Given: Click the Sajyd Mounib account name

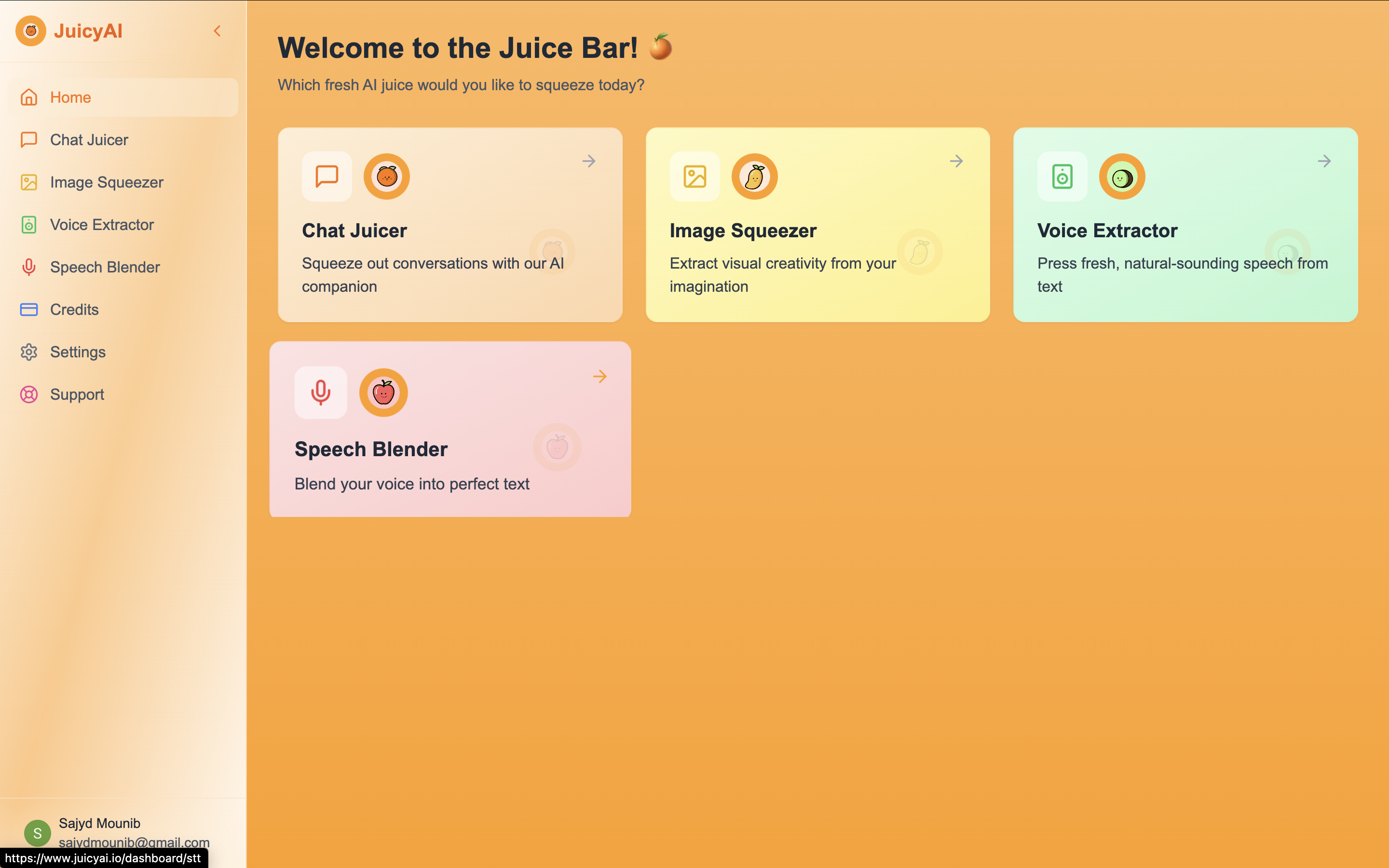Looking at the screenshot, I should pos(99,823).
